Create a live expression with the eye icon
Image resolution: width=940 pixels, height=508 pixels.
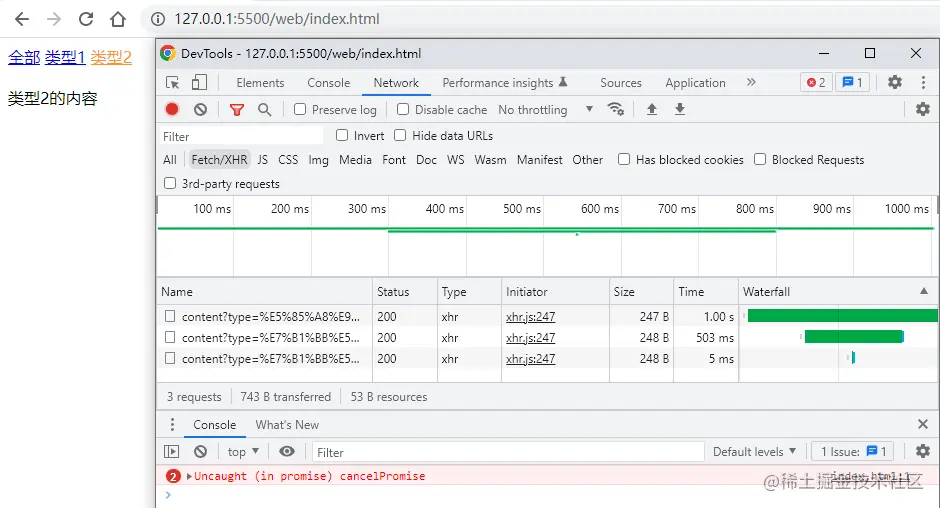pyautogui.click(x=287, y=452)
